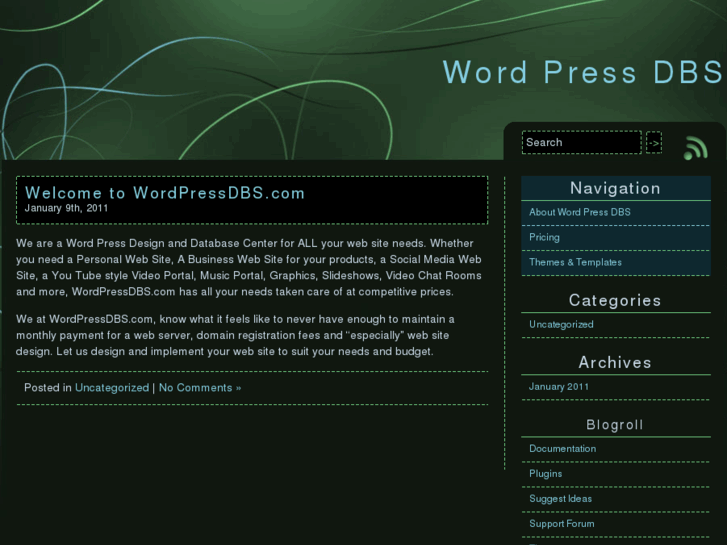727x545 pixels.
Task: Visit the Plugins blogroll link
Action: [x=546, y=474]
